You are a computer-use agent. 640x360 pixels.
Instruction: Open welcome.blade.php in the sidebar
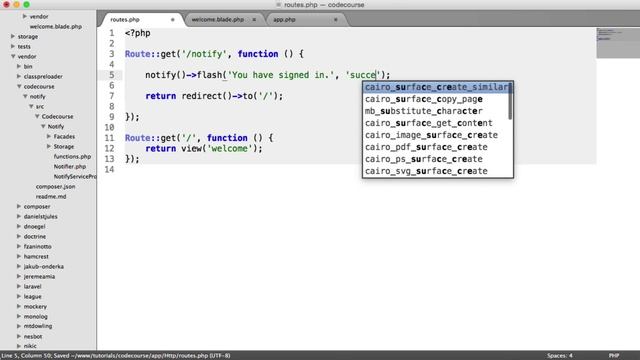point(56,27)
